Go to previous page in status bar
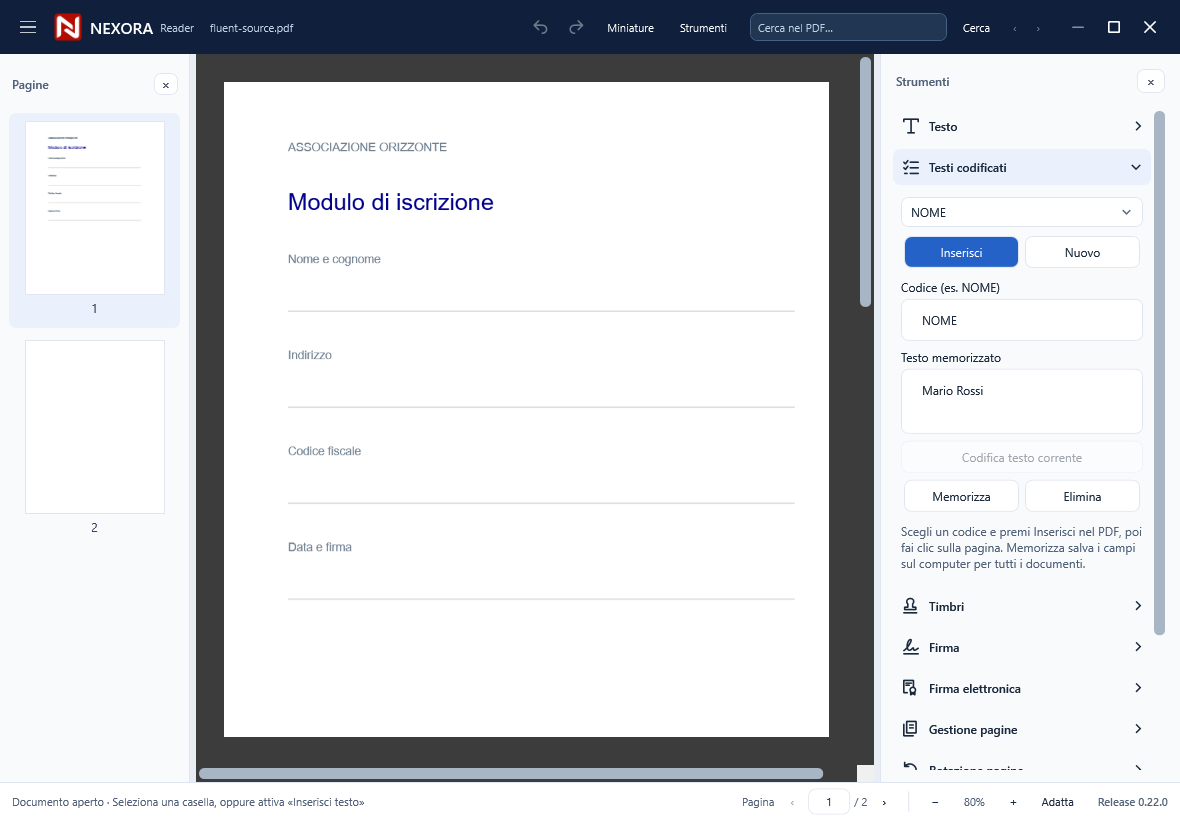This screenshot has width=1180, height=820. (x=792, y=803)
